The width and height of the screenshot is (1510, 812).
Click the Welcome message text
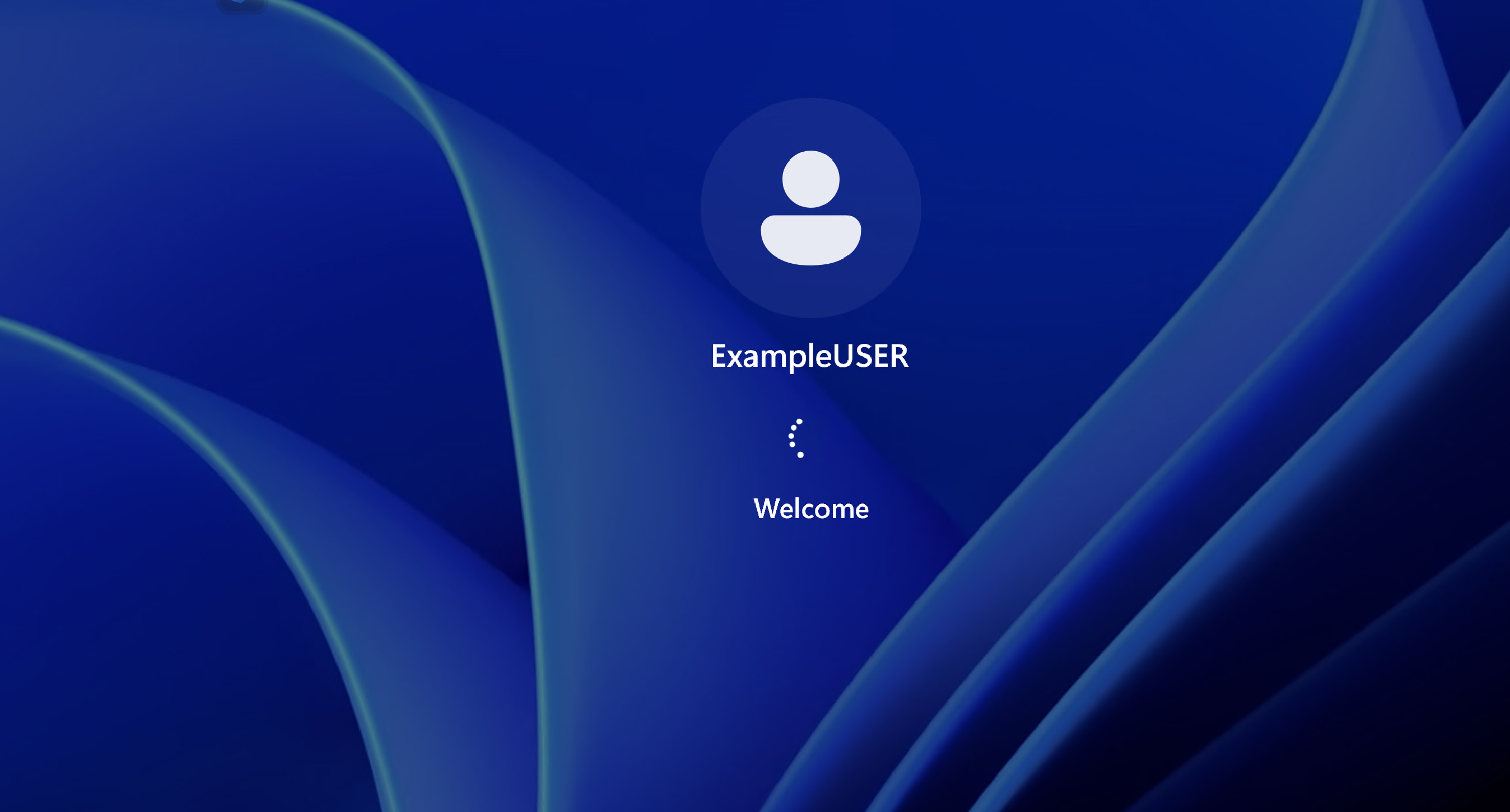point(810,508)
